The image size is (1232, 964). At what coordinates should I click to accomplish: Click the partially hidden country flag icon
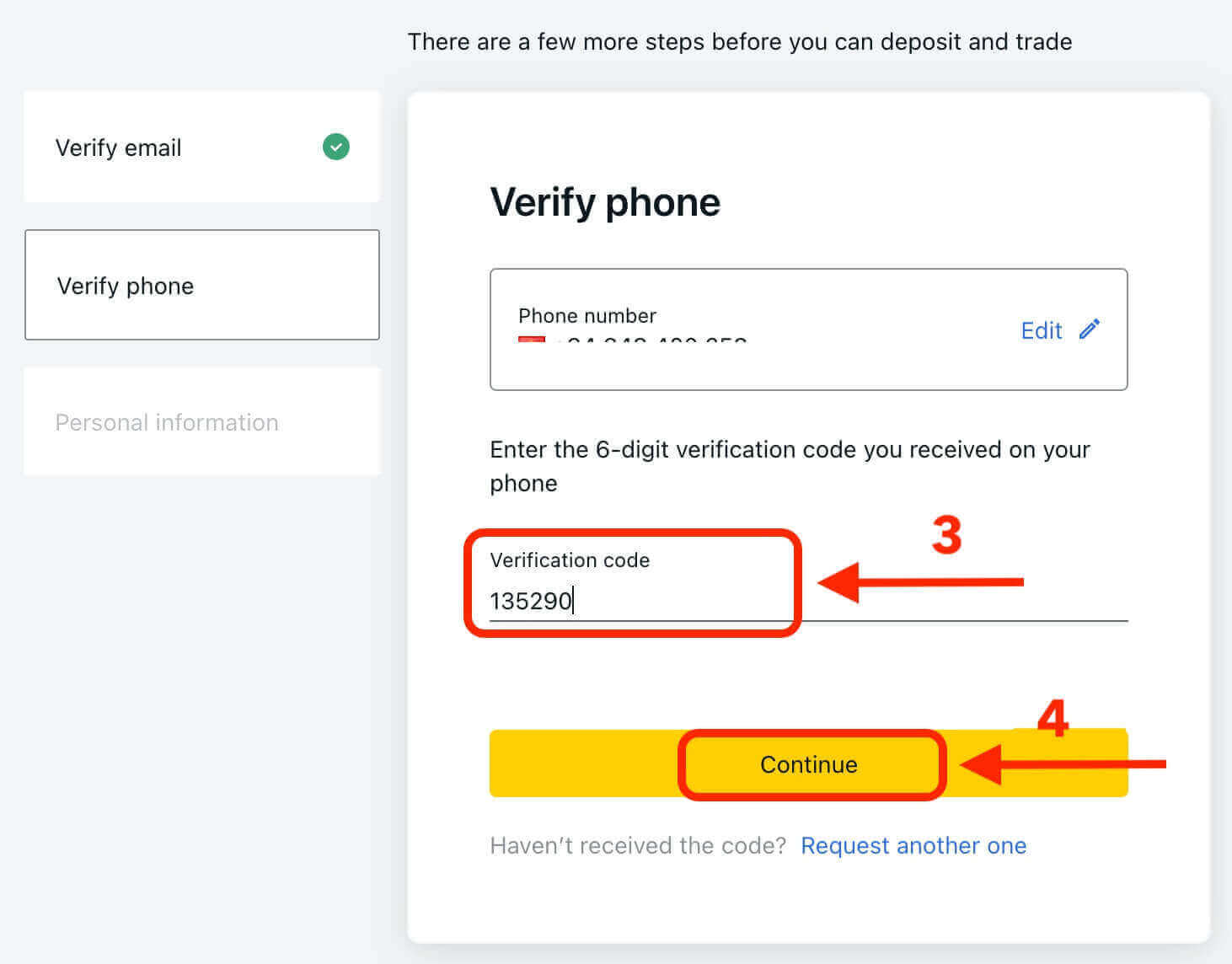532,340
